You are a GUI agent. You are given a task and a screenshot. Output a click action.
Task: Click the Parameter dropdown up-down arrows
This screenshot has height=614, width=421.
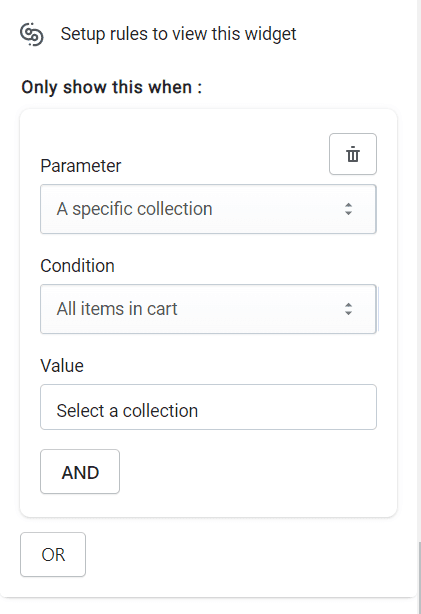348,209
